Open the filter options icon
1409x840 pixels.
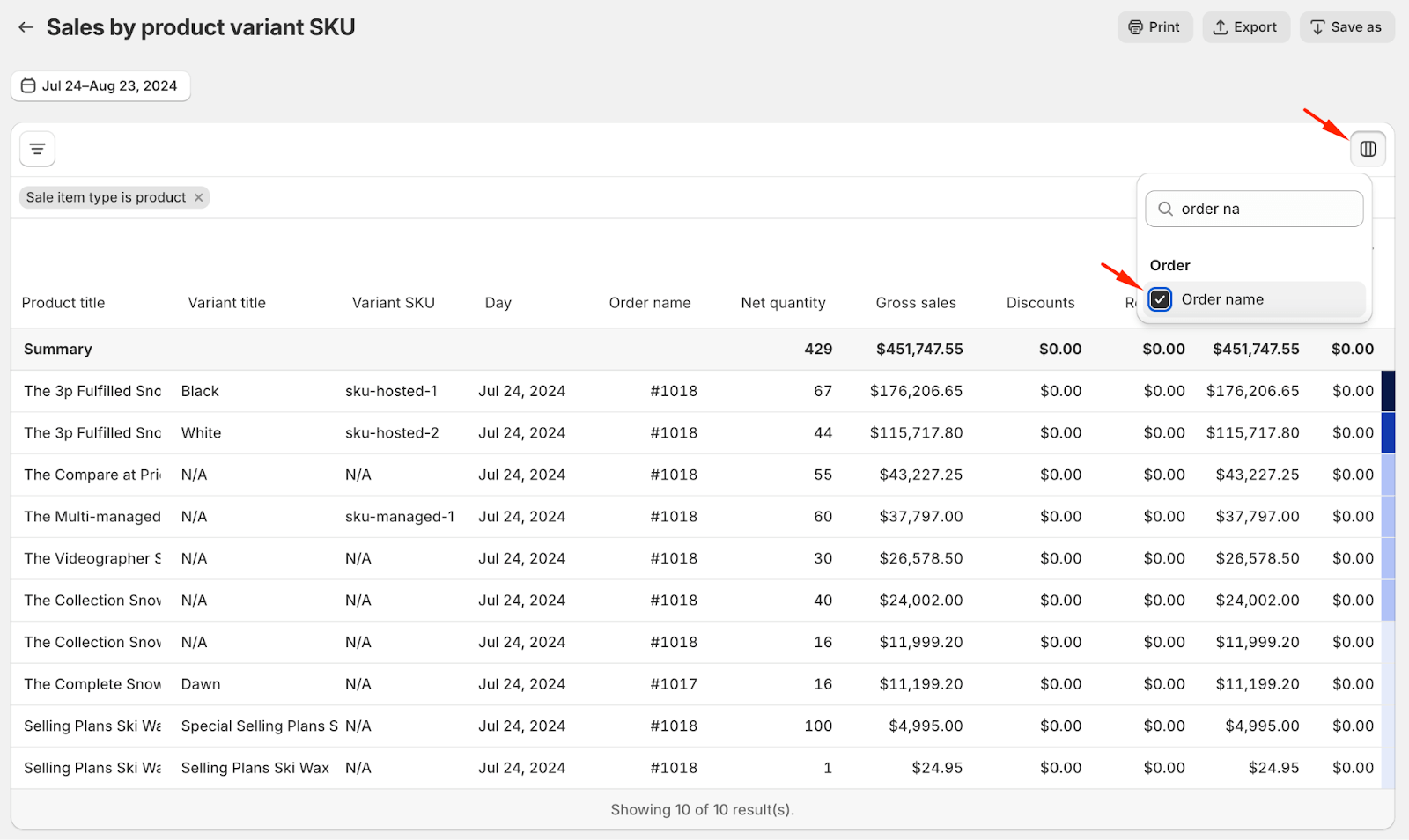coord(37,149)
